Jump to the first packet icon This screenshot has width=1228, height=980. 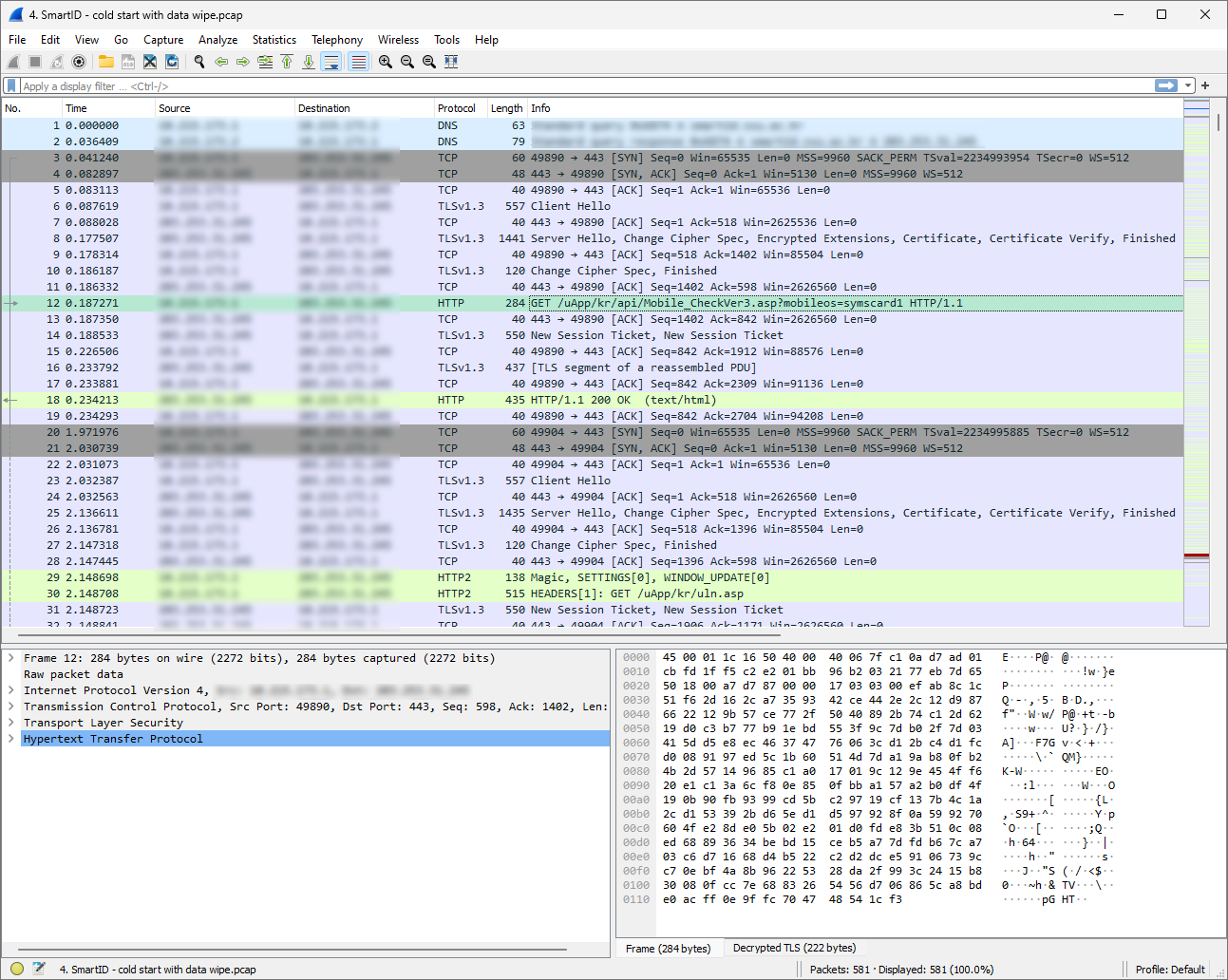click(x=287, y=62)
